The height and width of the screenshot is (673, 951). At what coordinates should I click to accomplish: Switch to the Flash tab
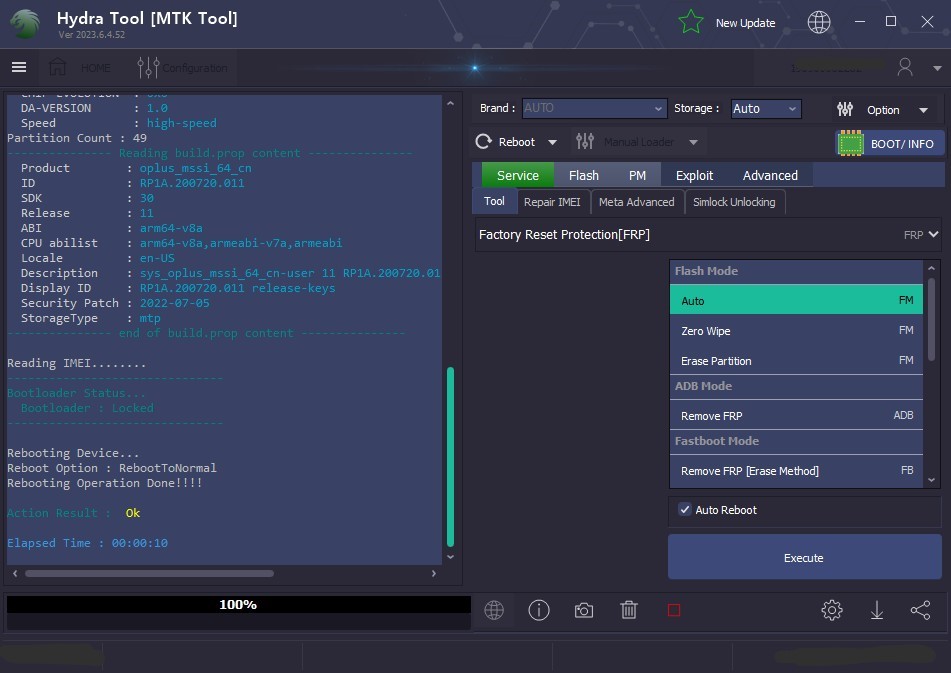click(583, 175)
